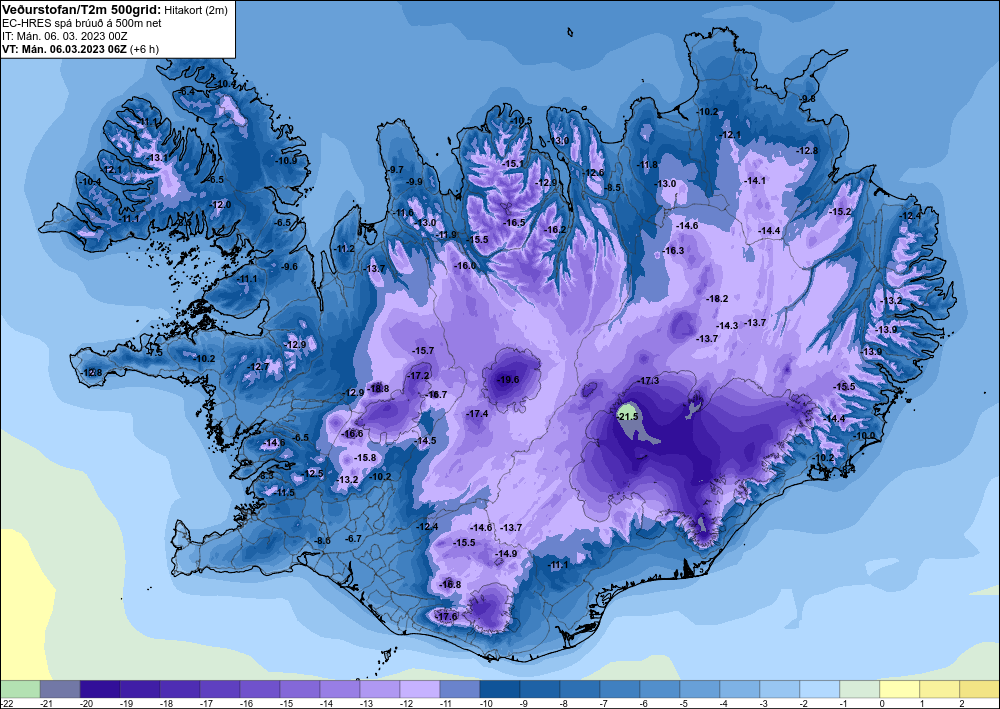Click the -17.2 temperature label
1000x709 pixels.
pyautogui.click(x=418, y=376)
